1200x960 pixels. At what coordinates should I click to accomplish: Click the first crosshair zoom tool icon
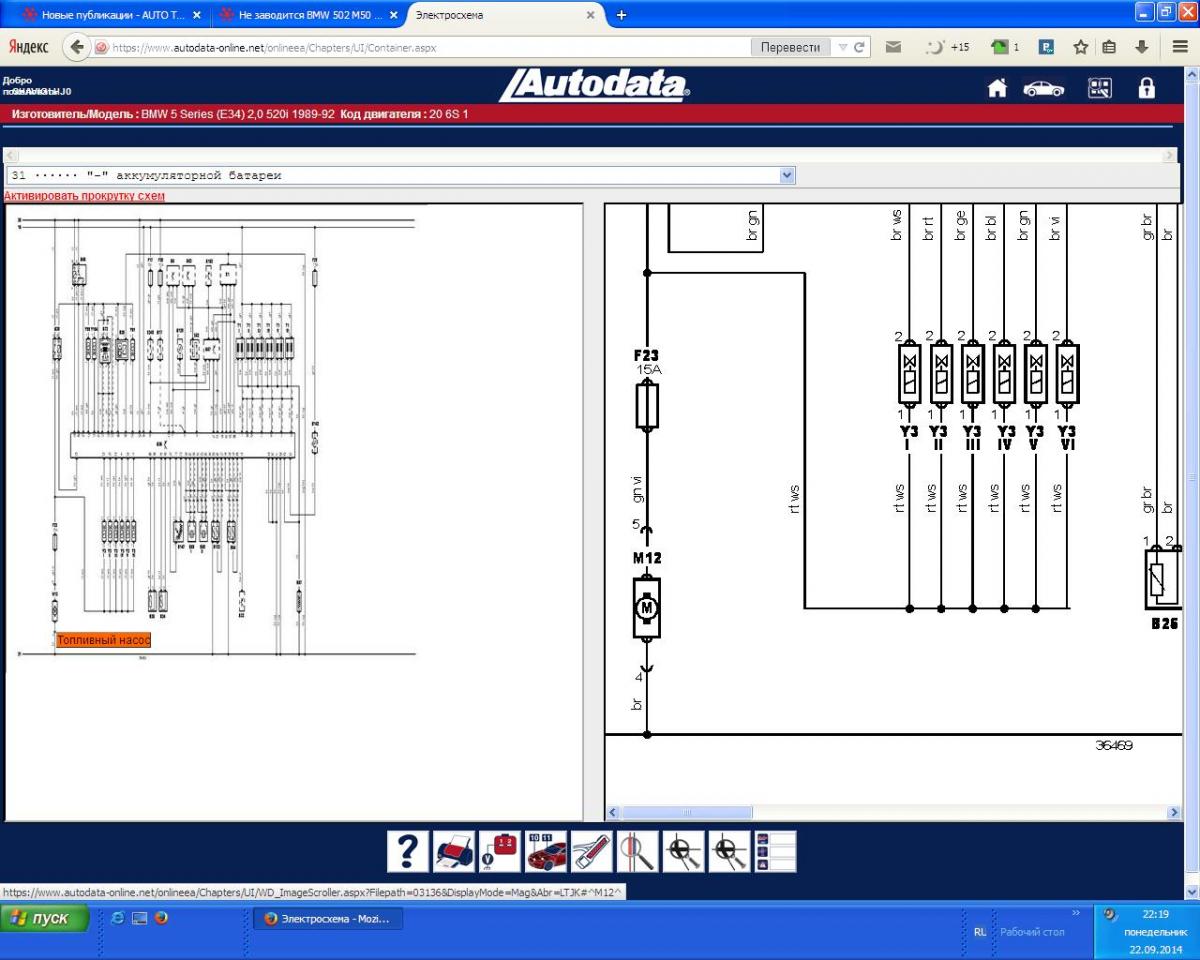click(x=684, y=851)
